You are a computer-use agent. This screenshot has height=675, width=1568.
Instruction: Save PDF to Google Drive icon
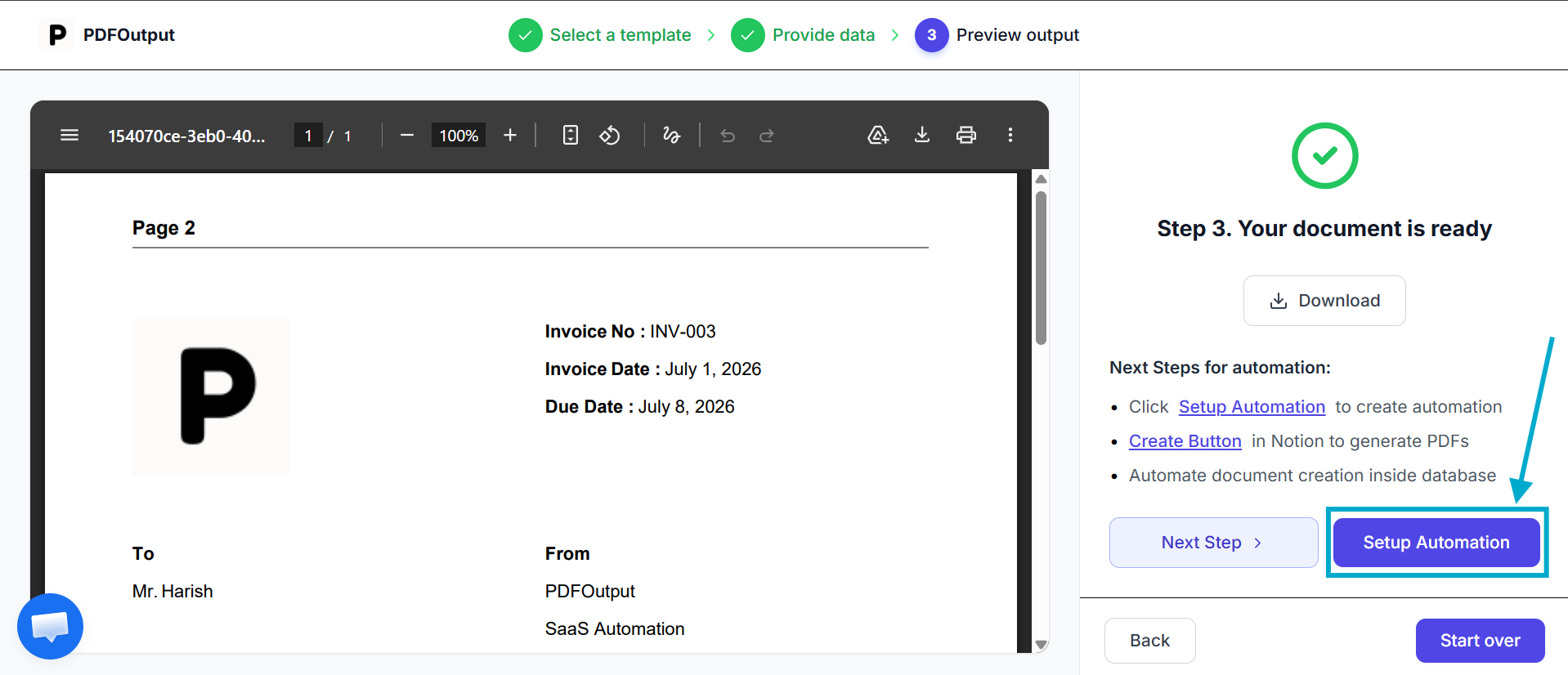(x=878, y=135)
